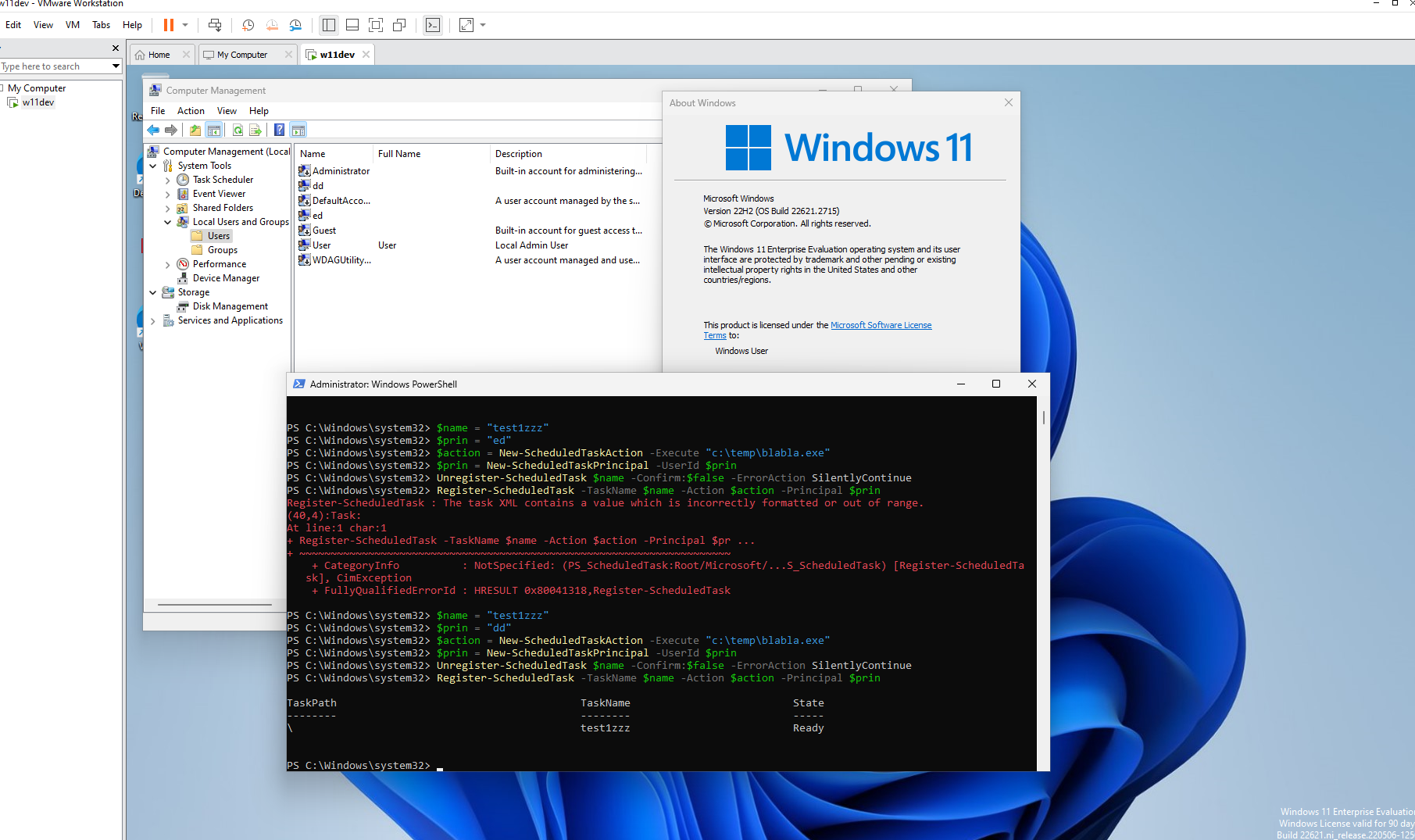This screenshot has height=840, width=1415.
Task: Click the Send Ctrl+Alt+Del icon in VMware toolbar
Action: tap(215, 25)
